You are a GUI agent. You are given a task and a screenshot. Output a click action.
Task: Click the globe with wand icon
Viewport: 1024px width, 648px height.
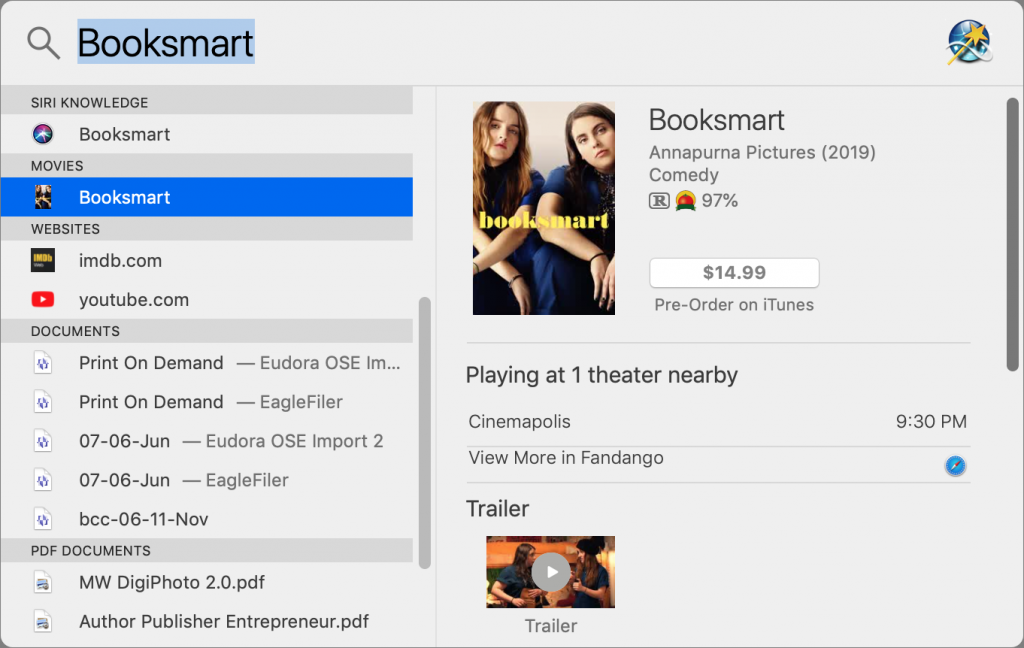pos(969,42)
